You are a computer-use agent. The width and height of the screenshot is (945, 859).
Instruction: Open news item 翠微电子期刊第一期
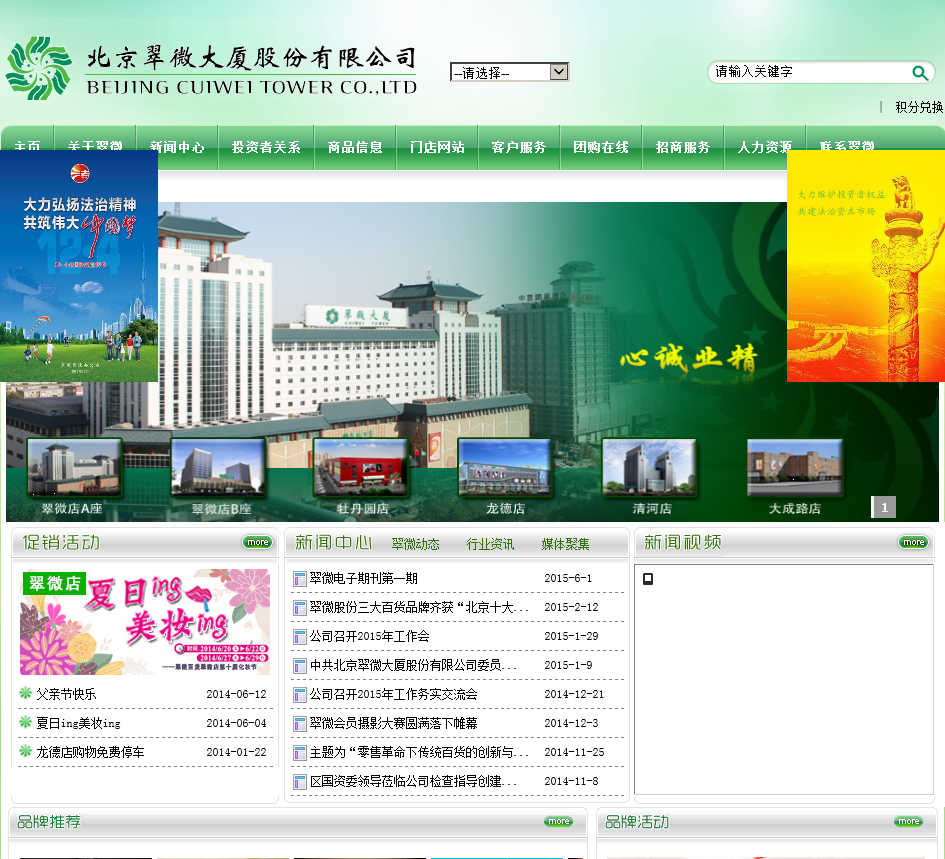tap(363, 578)
